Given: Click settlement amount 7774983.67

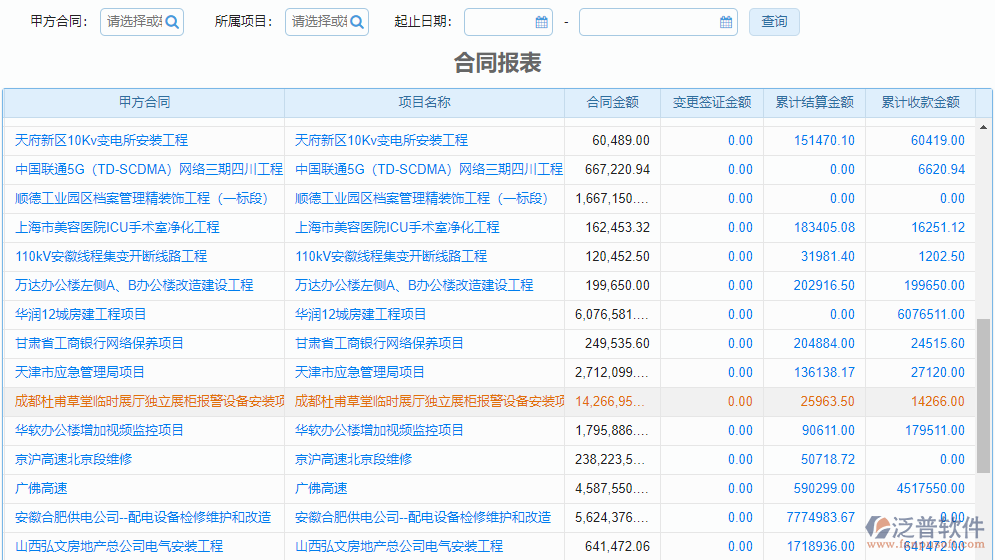Looking at the screenshot, I should [x=820, y=517].
